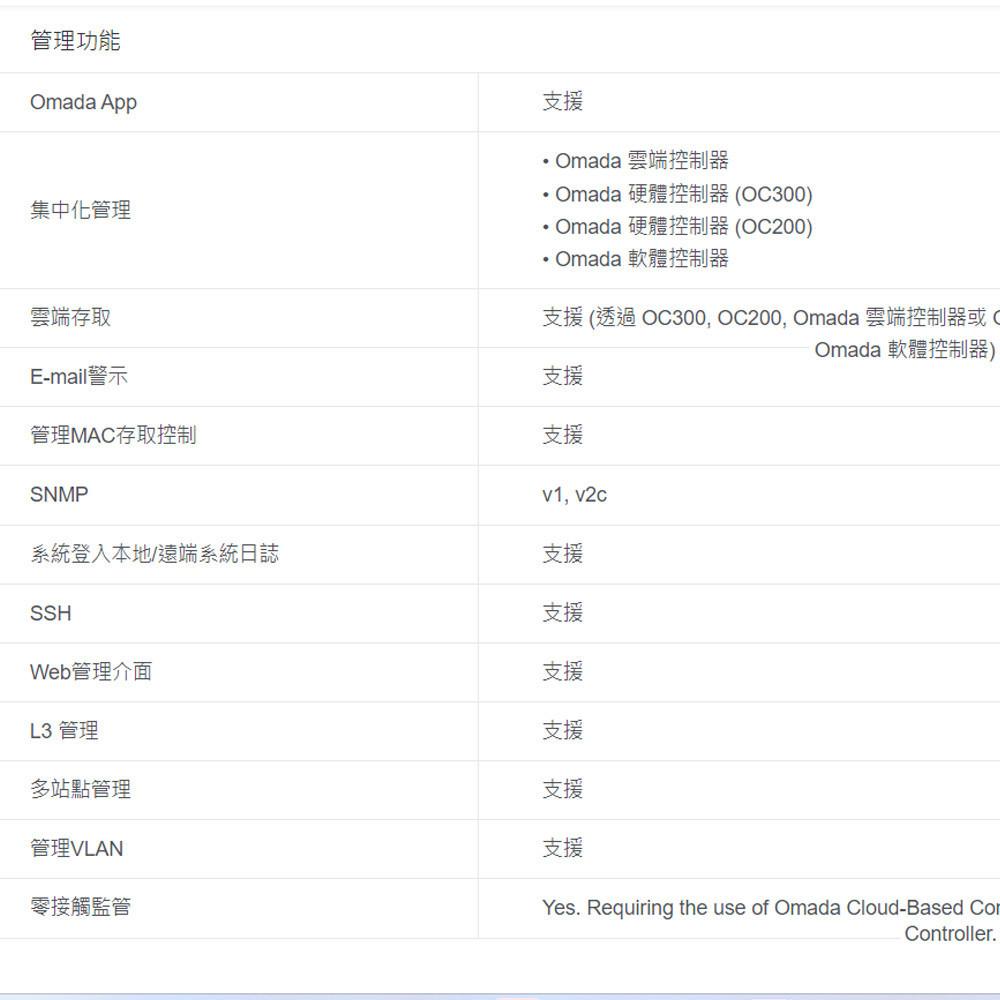Image resolution: width=1000 pixels, height=1000 pixels.
Task: Select the Omada 硬體控制器 (OC200) entry
Action: click(680, 226)
